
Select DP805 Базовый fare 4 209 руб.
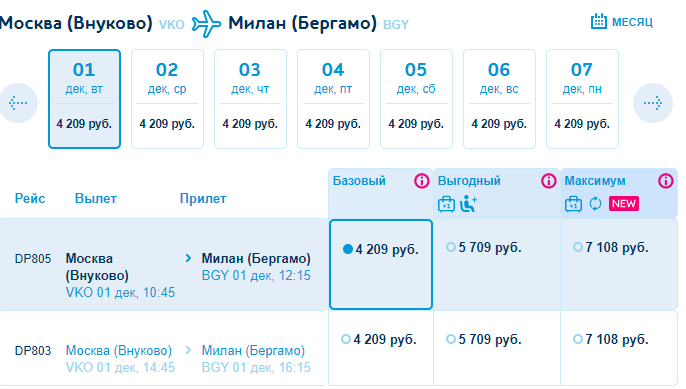pos(381,249)
